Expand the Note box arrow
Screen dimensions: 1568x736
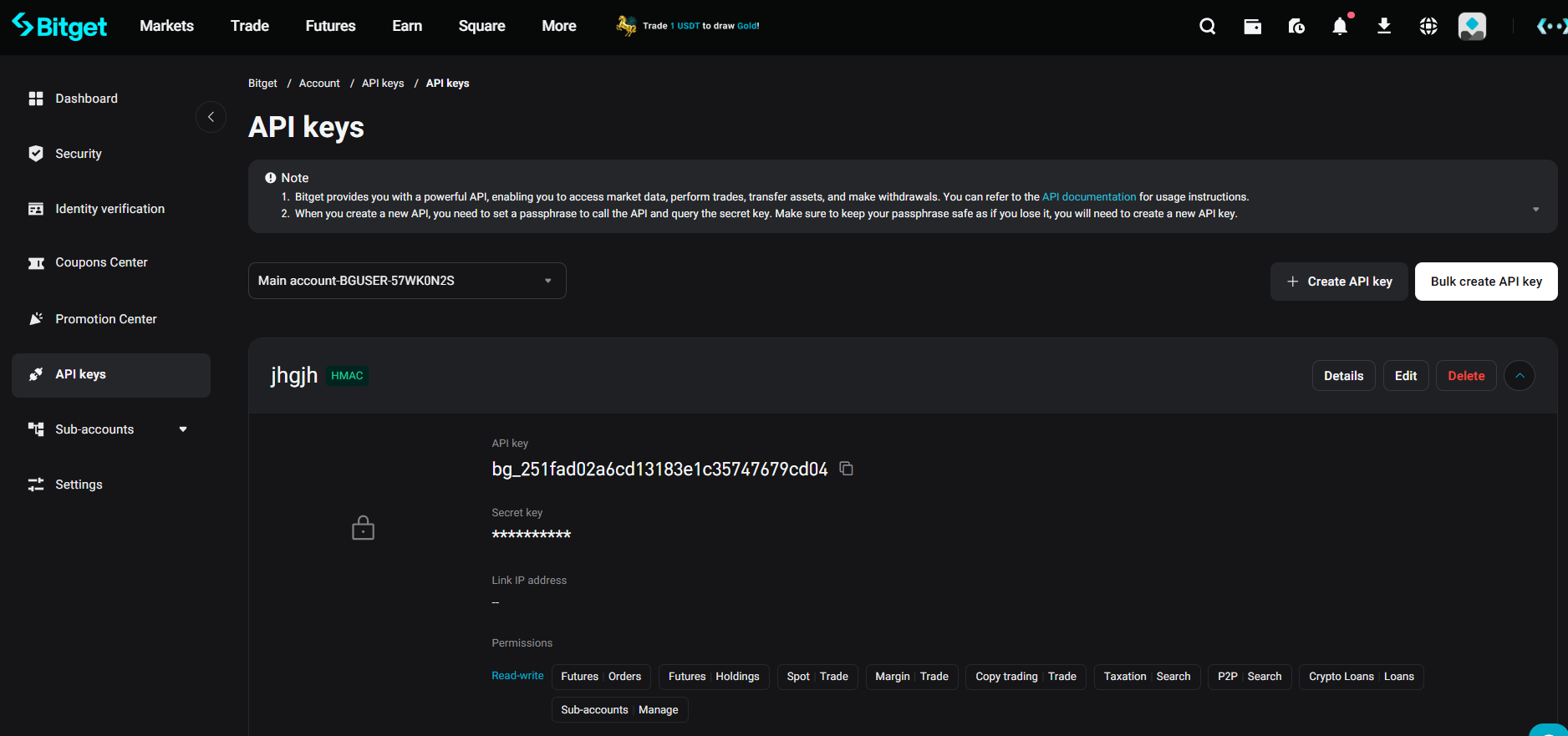coord(1535,209)
